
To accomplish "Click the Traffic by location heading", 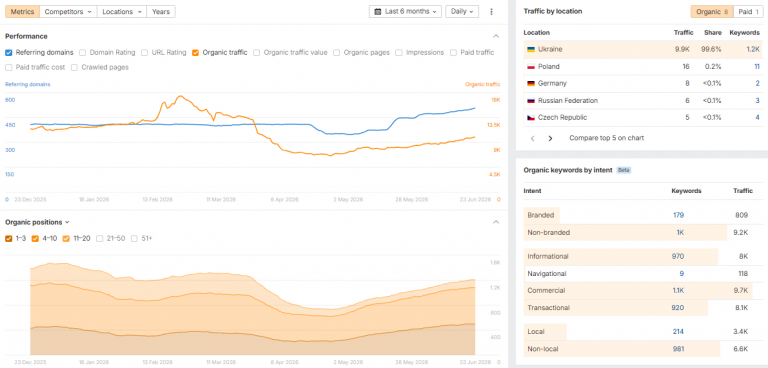I will [x=553, y=11].
